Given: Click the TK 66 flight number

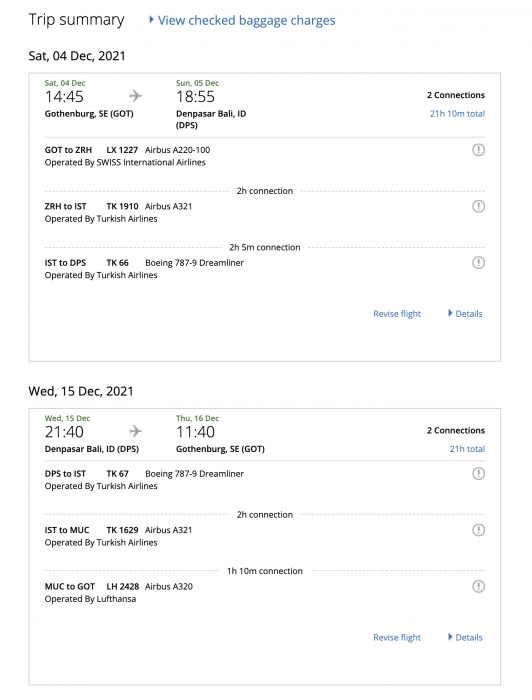Looking at the screenshot, I should click(x=117, y=263).
